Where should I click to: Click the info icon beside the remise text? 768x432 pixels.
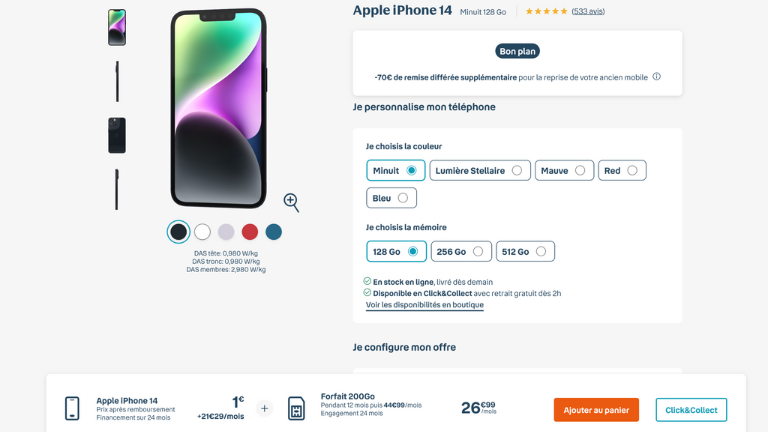pyautogui.click(x=657, y=76)
